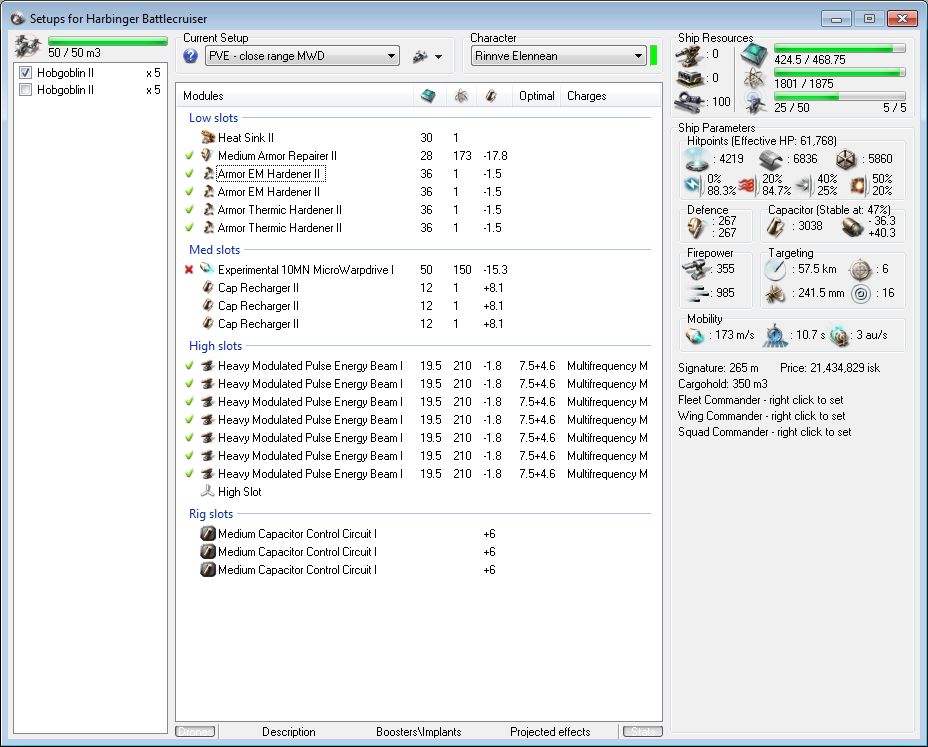The width and height of the screenshot is (928, 747).
Task: Click the targeting range icon 57.5 km
Action: coord(775,270)
